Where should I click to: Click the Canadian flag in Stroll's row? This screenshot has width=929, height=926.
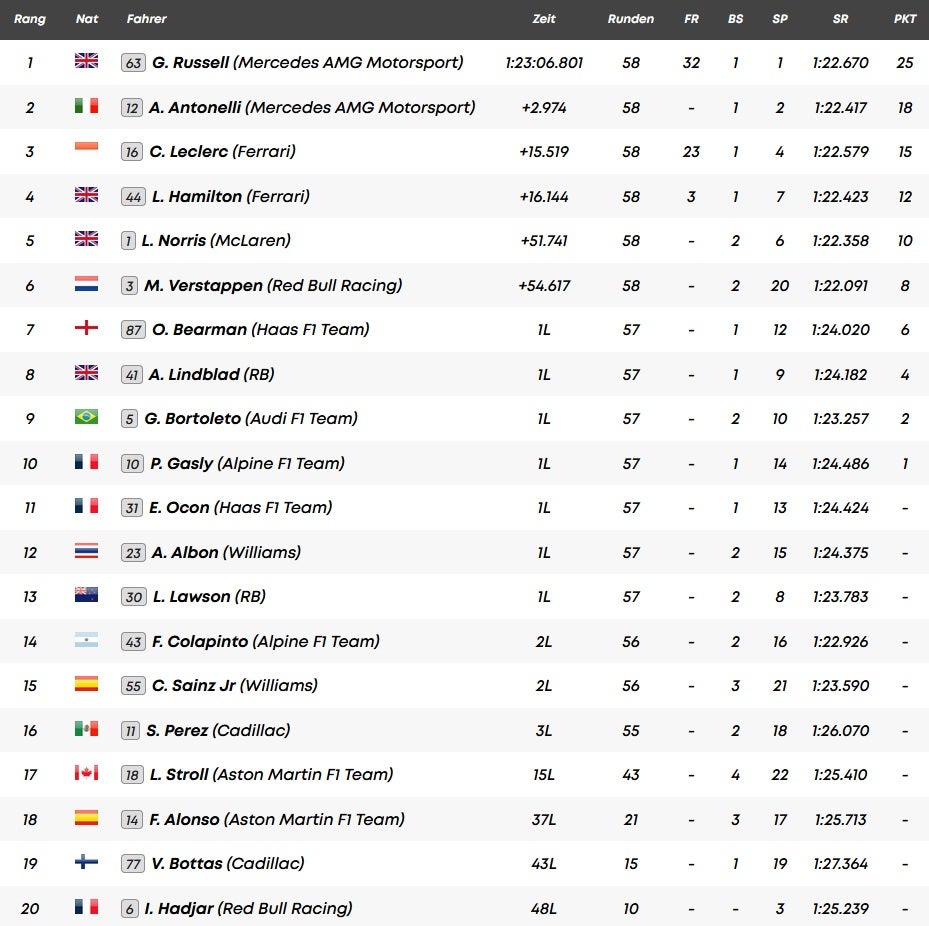click(x=87, y=773)
